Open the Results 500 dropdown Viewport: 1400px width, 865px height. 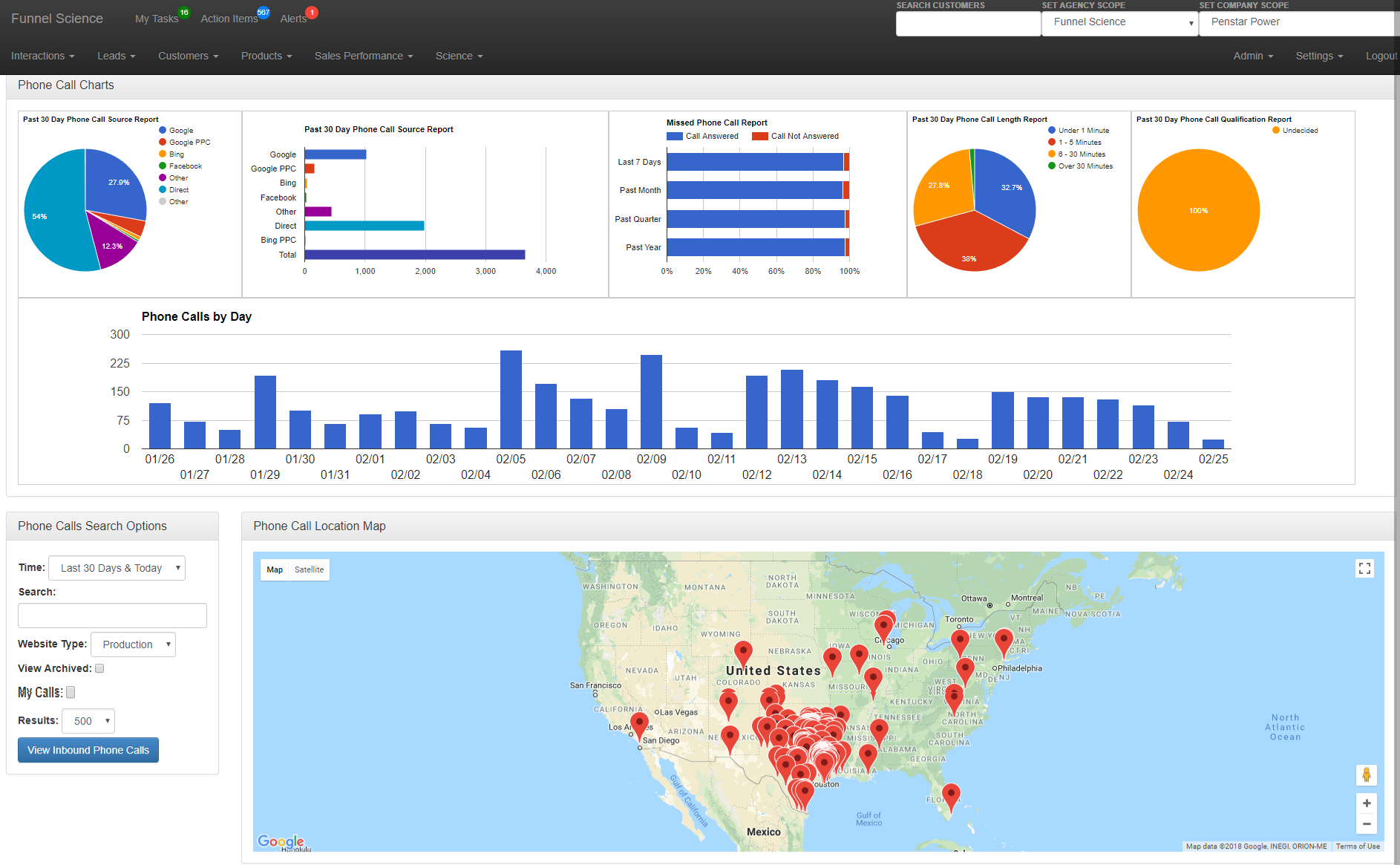tap(88, 721)
